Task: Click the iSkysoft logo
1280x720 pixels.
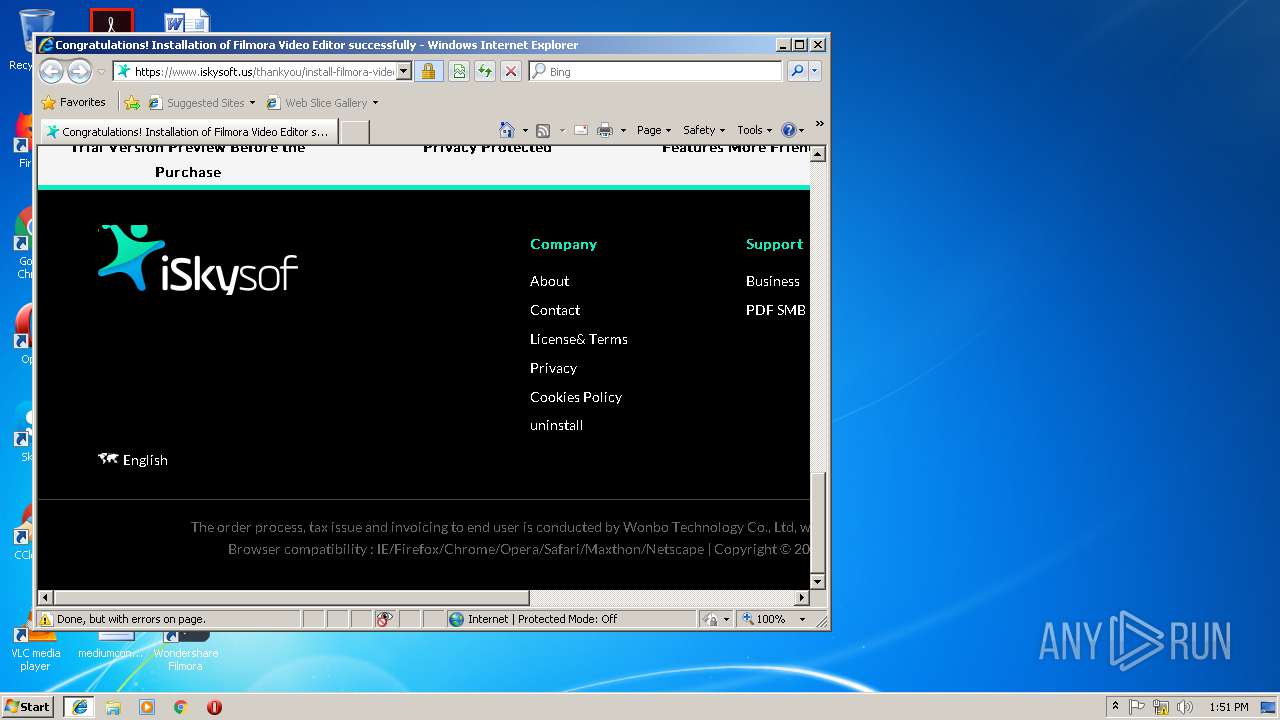Action: [198, 259]
